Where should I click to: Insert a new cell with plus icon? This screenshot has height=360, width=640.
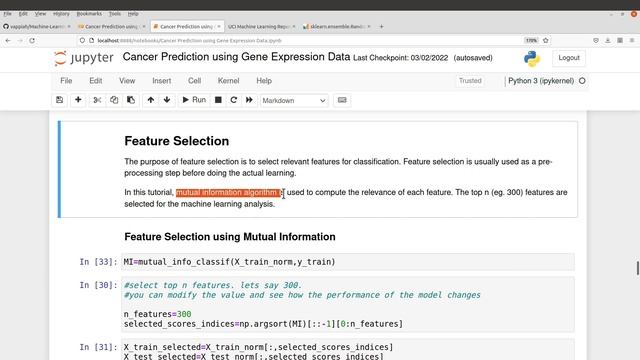78,100
